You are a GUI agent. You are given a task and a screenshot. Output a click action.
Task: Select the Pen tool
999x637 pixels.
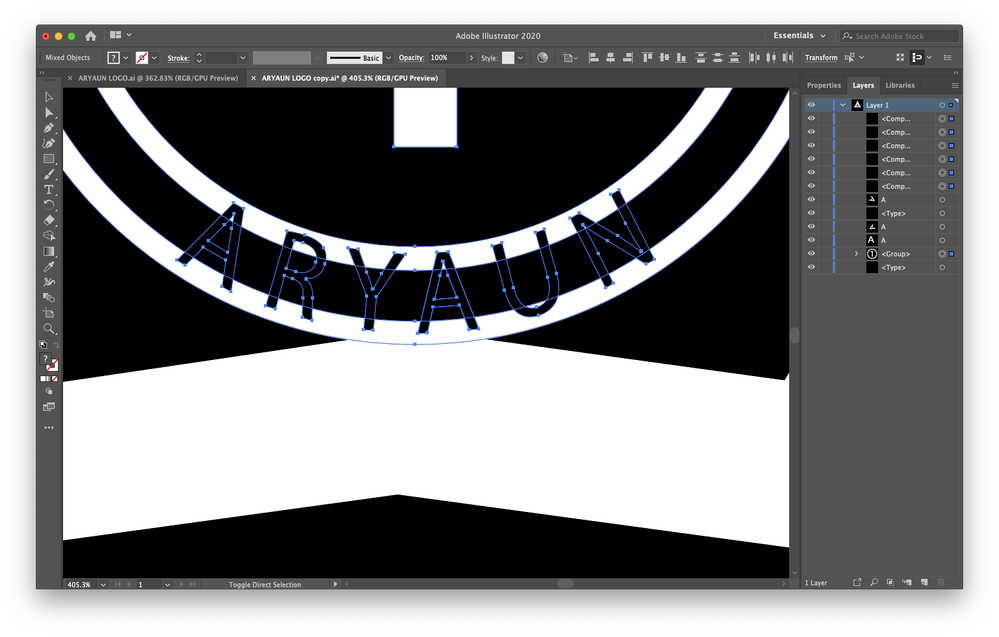(x=49, y=128)
